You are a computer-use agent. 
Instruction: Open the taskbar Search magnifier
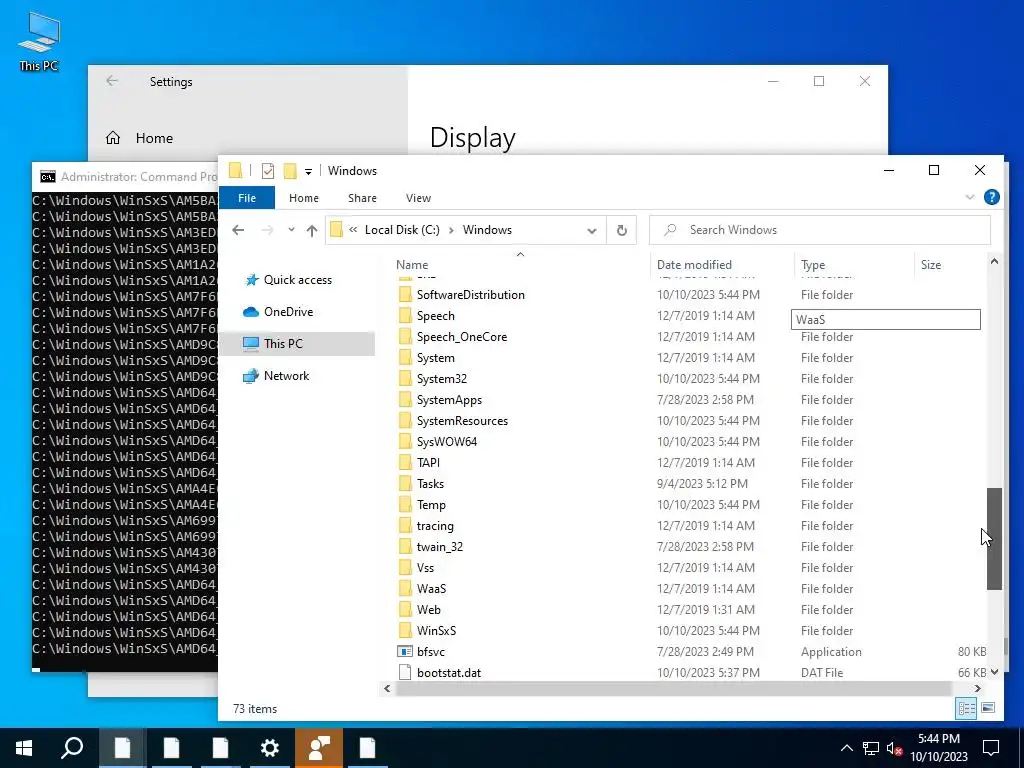[x=72, y=748]
